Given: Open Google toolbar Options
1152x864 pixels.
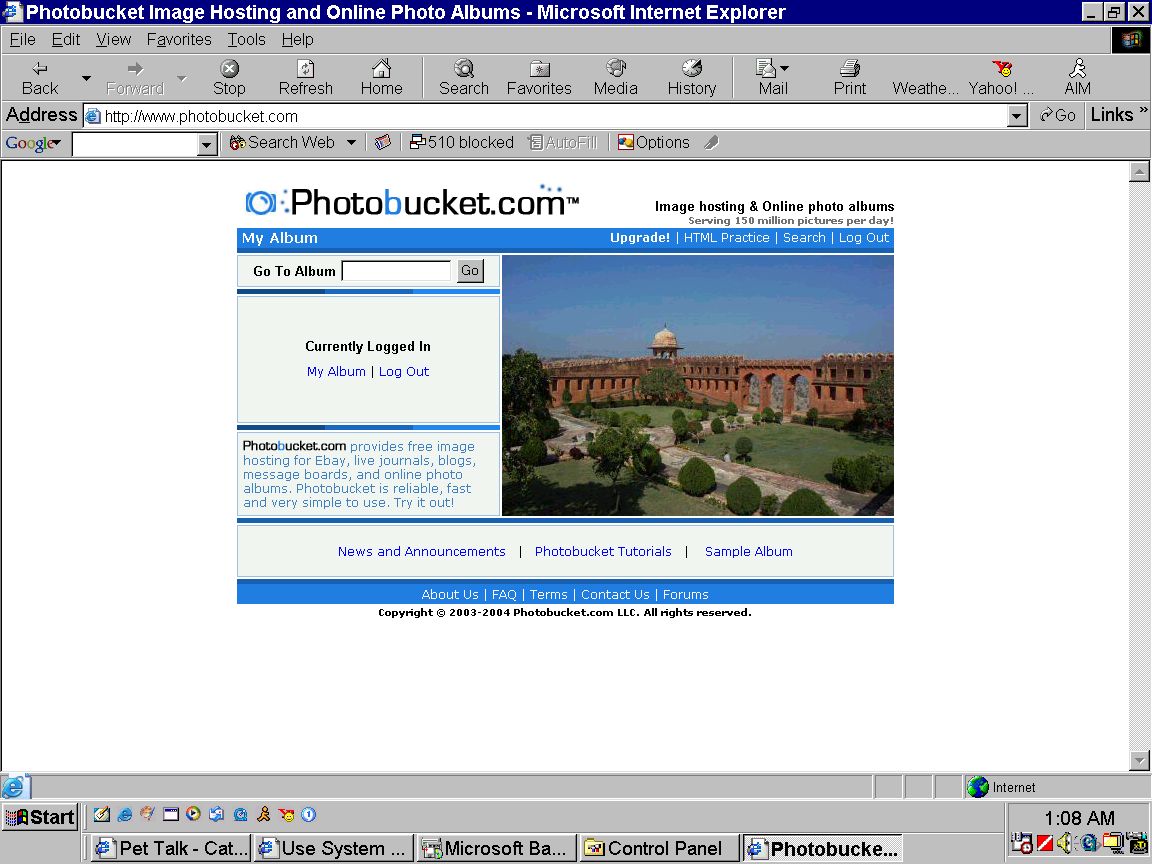Looking at the screenshot, I should [x=654, y=143].
